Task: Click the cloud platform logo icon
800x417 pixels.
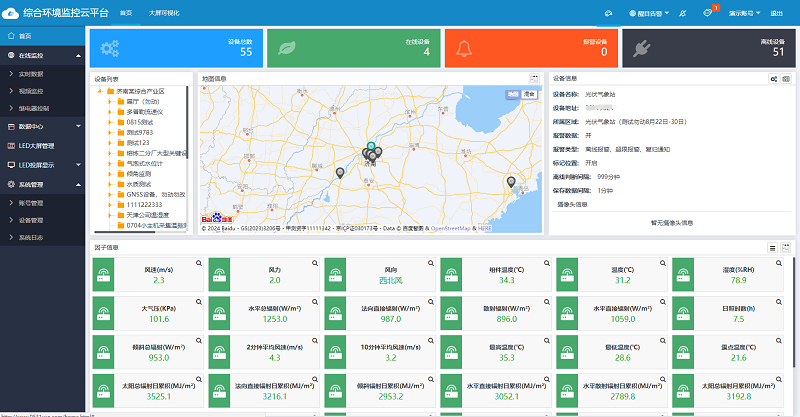Action: [10, 13]
